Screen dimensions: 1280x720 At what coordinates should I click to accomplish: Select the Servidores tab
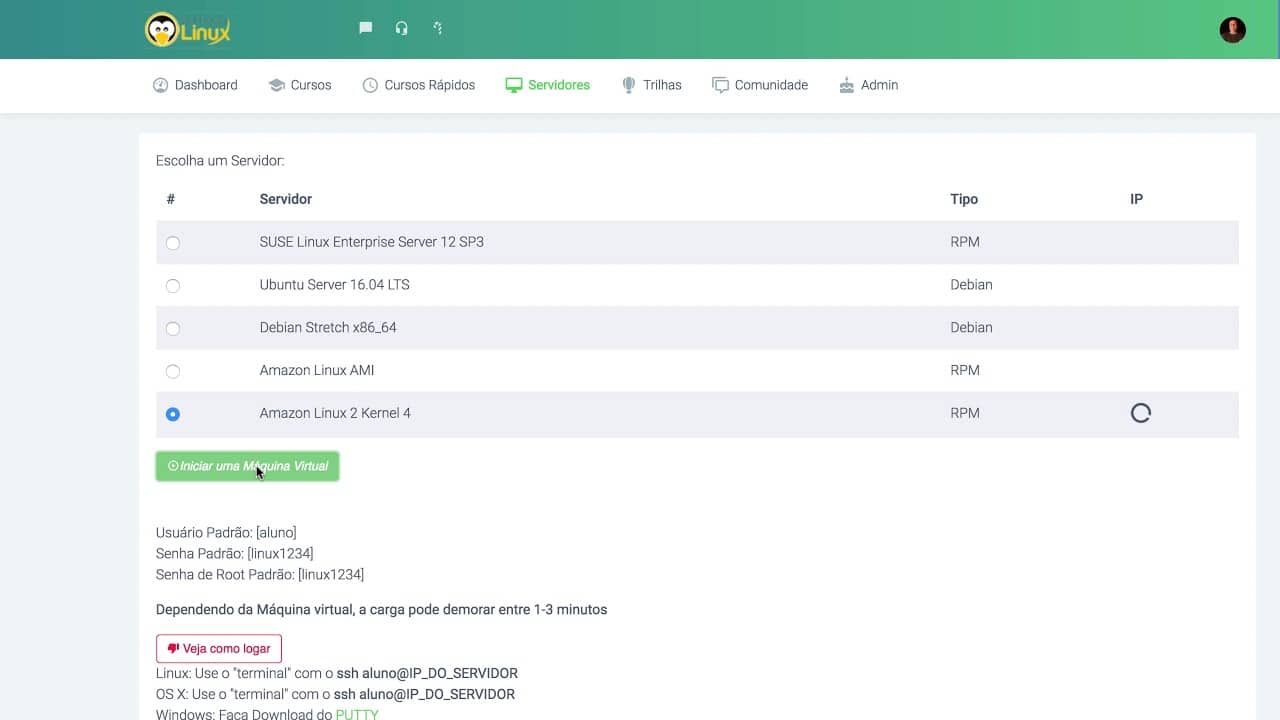(x=548, y=85)
